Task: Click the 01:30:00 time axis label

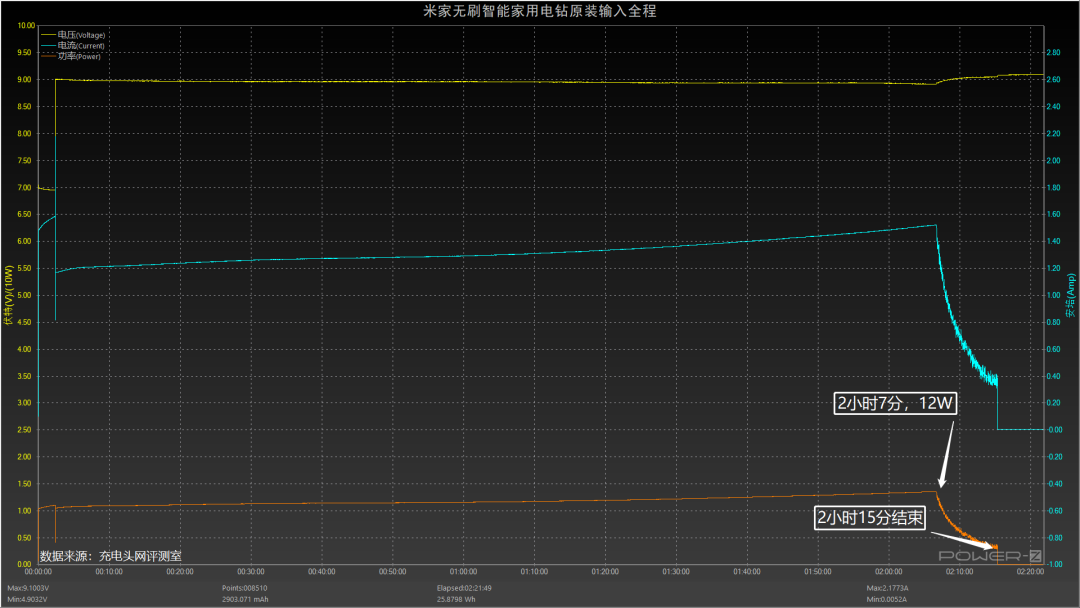Action: (676, 572)
